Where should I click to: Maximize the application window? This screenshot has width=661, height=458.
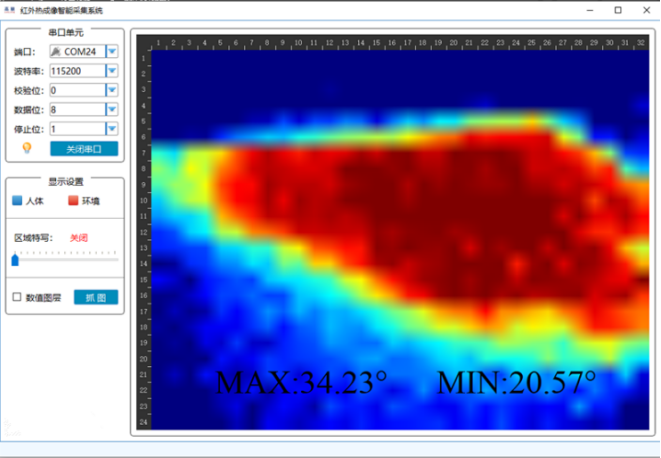click(x=618, y=9)
